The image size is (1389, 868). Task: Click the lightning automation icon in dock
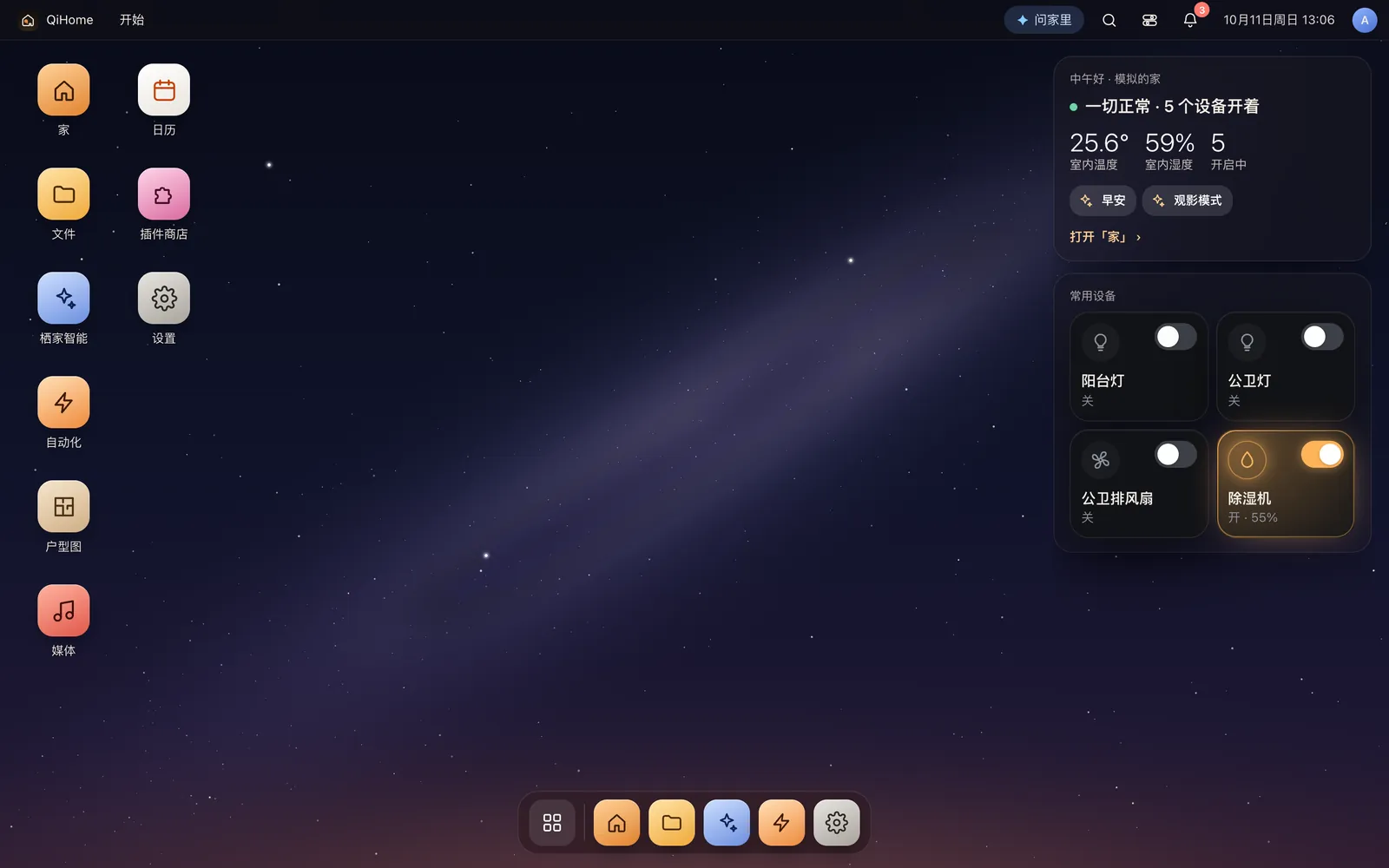coord(781,823)
